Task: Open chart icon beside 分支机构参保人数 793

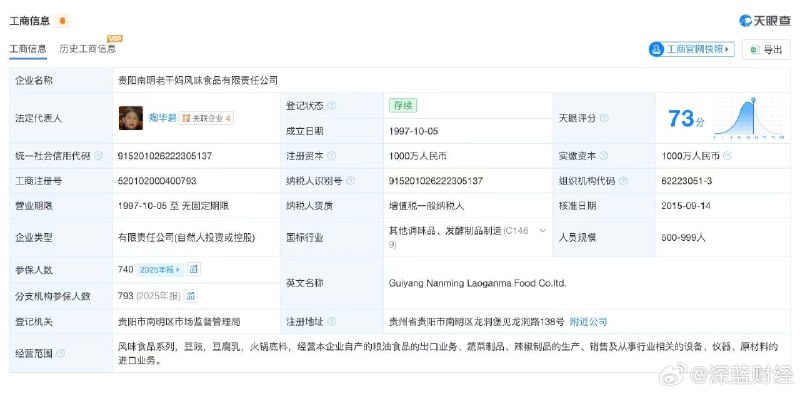Action: tap(190, 296)
